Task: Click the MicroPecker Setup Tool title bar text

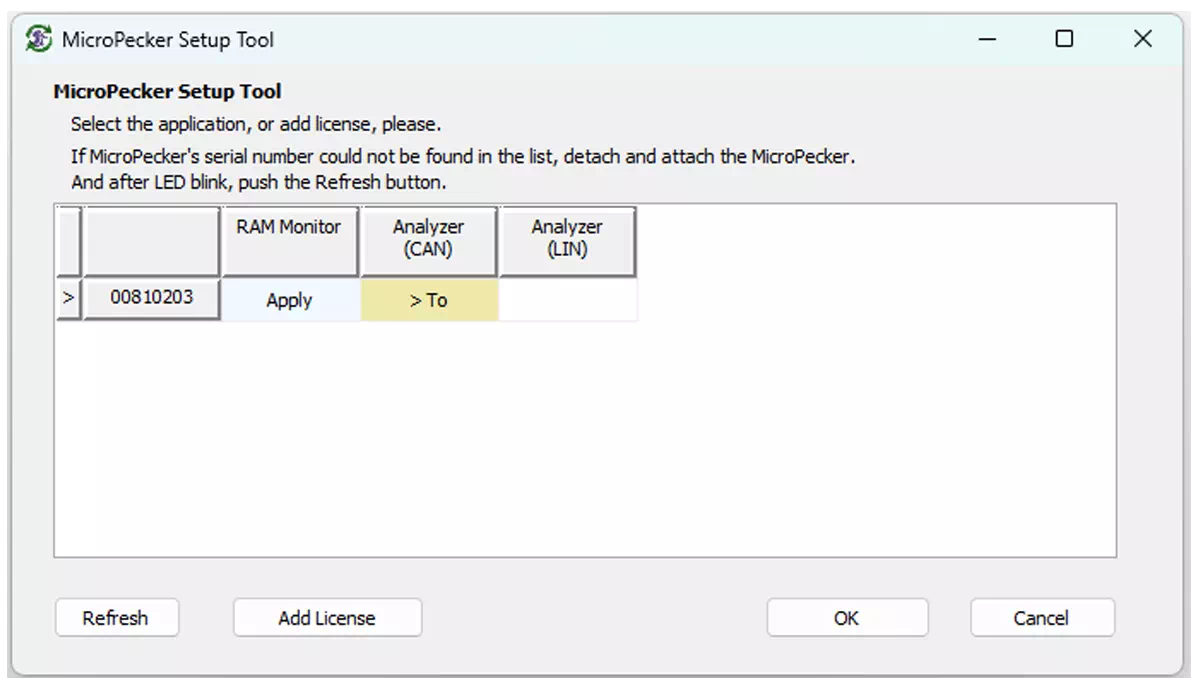Action: click(x=168, y=40)
